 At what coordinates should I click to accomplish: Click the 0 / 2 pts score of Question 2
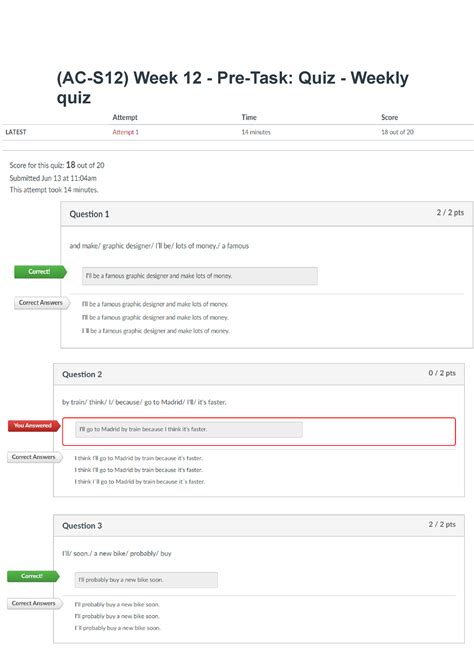442,373
